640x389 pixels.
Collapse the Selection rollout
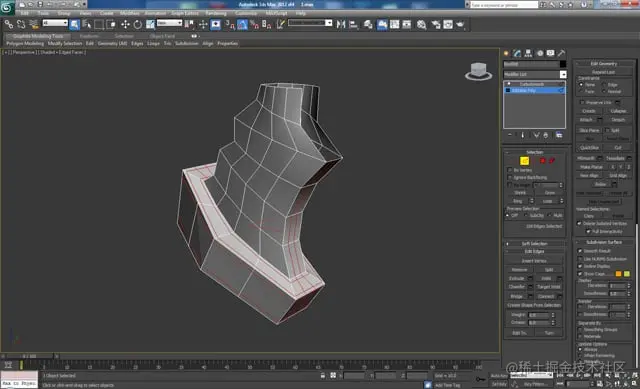534,152
